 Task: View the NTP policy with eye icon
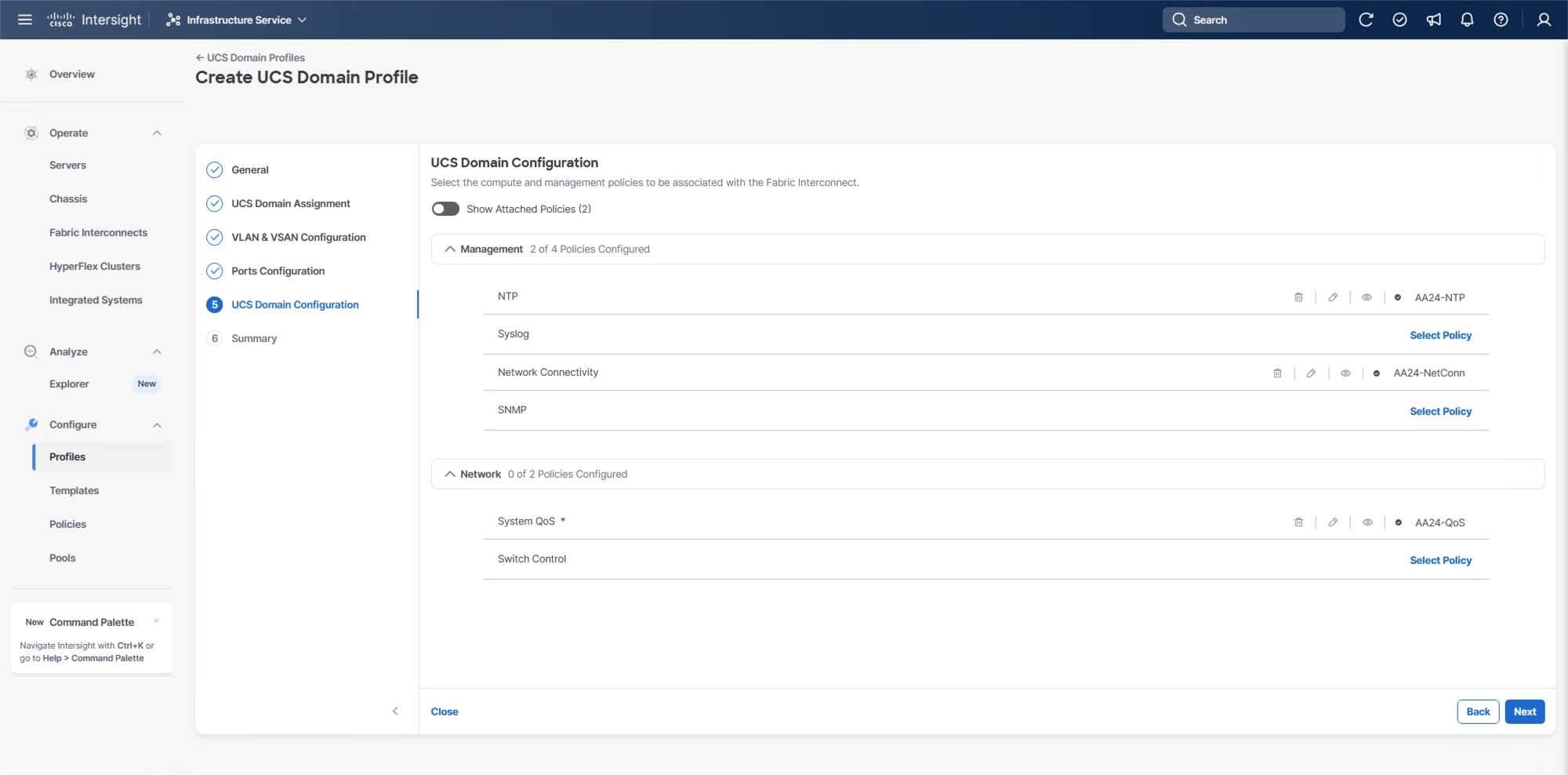coord(1367,297)
